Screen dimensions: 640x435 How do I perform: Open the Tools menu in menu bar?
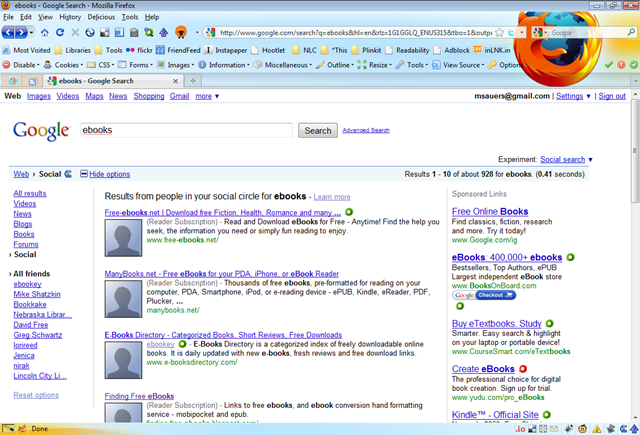(130, 17)
